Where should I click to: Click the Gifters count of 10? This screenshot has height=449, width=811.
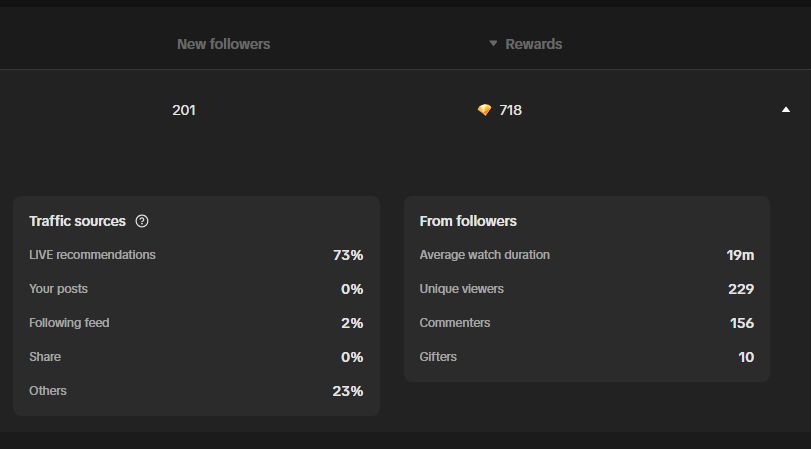746,357
